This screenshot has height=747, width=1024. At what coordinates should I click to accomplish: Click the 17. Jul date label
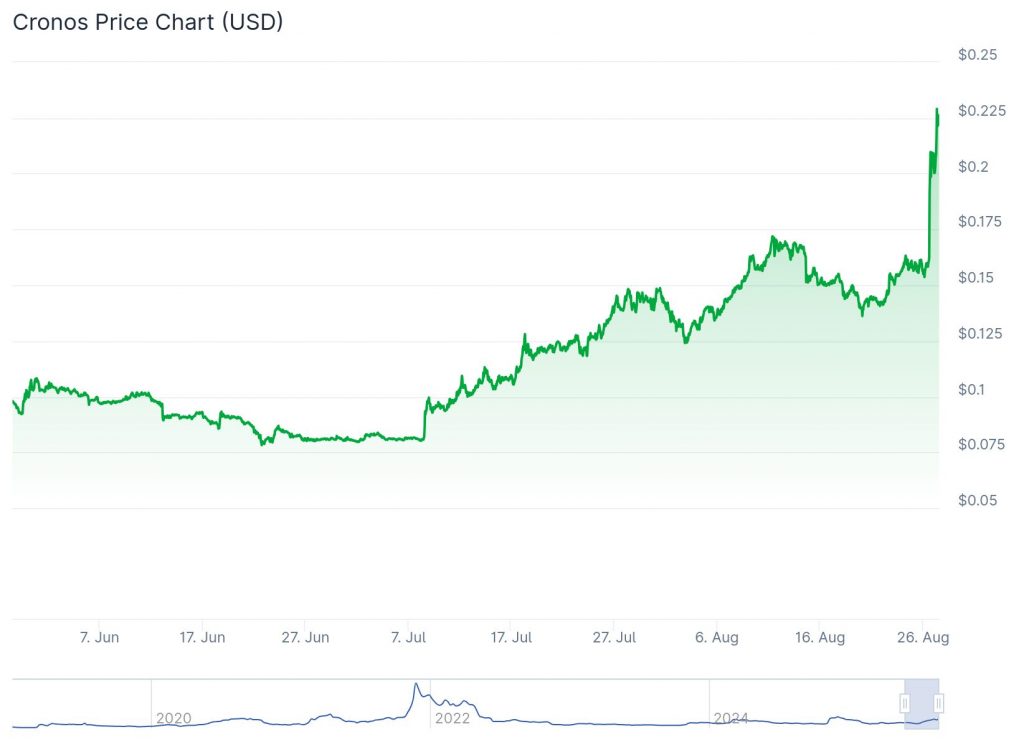coord(511,637)
